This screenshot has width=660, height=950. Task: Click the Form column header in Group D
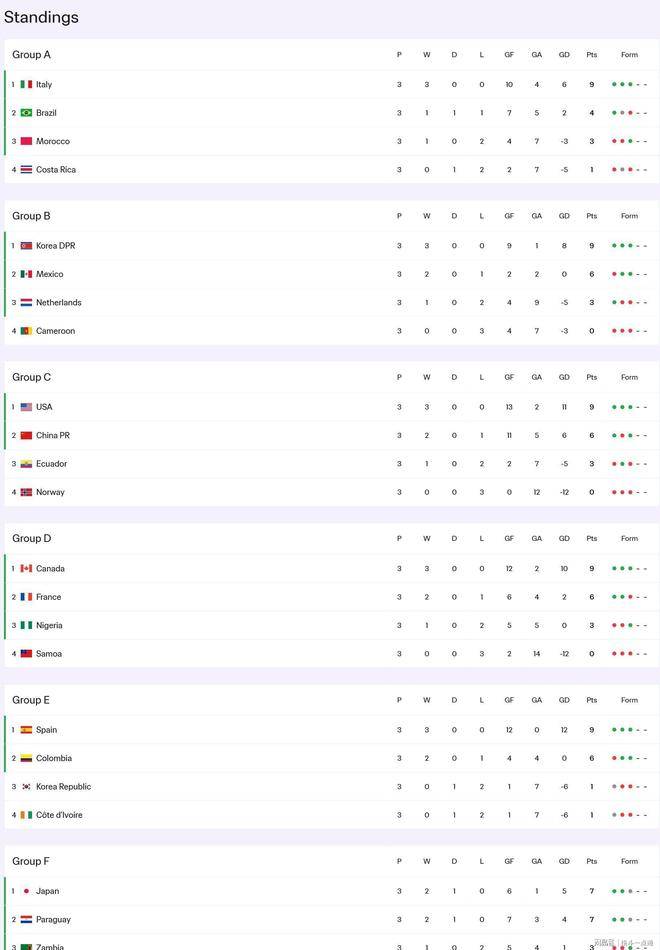629,539
